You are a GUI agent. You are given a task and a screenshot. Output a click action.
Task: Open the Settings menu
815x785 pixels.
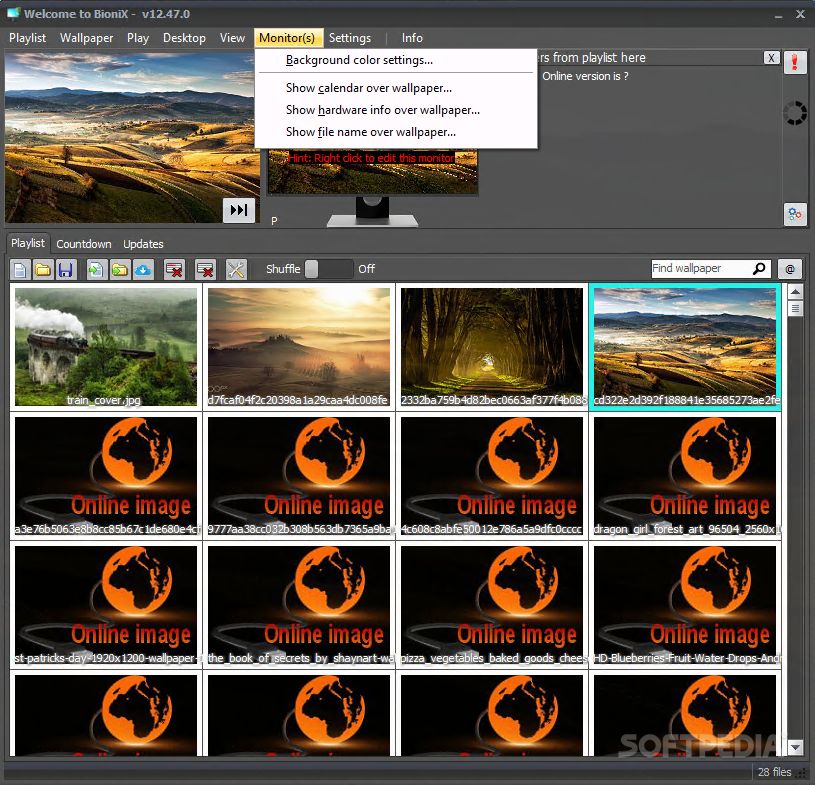(x=350, y=38)
